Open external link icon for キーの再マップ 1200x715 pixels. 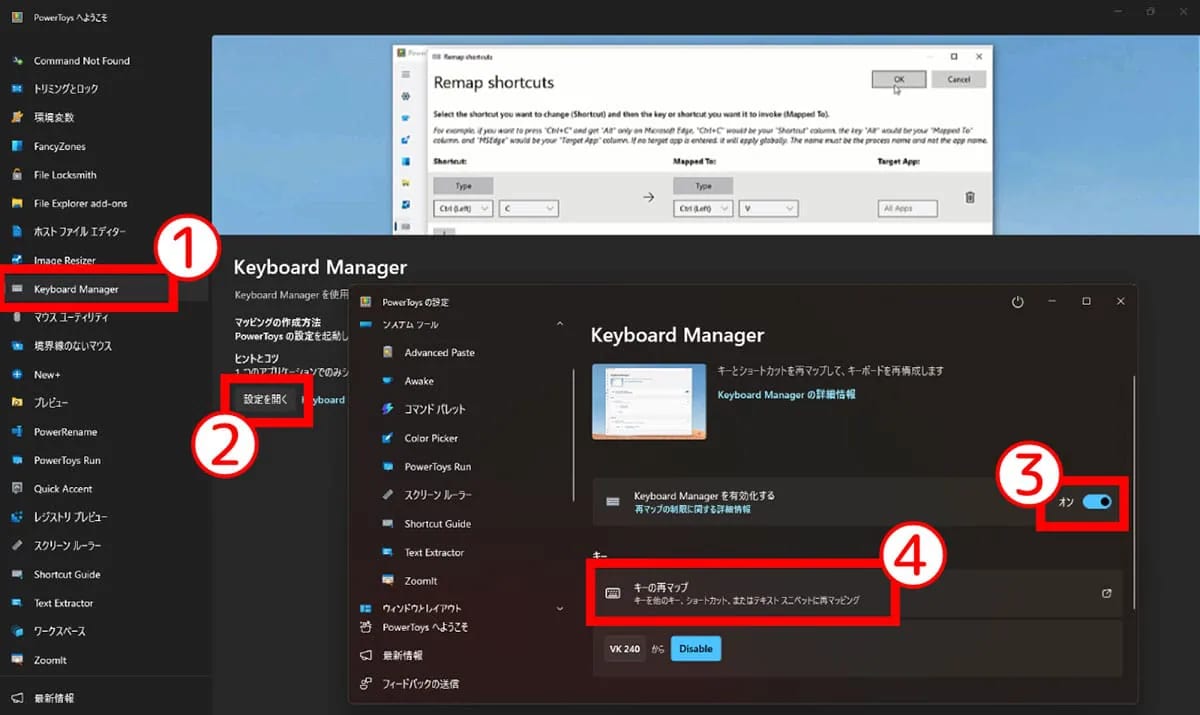coord(1106,593)
